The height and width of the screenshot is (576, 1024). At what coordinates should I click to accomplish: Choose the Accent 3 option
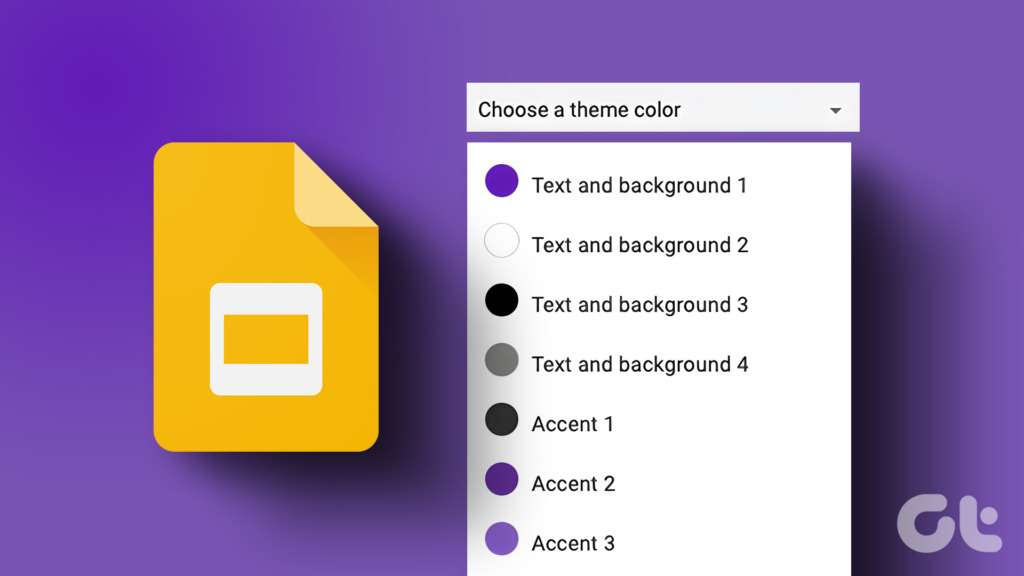[574, 542]
